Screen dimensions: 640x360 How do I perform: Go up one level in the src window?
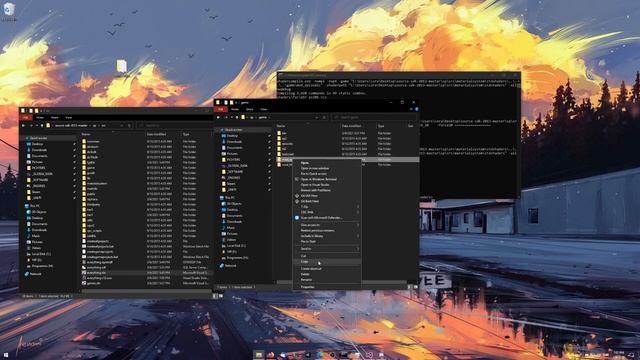click(x=42, y=125)
